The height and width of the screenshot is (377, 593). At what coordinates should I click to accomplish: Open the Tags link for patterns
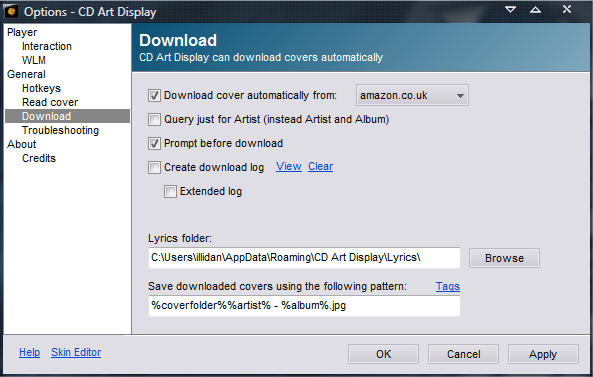(448, 286)
